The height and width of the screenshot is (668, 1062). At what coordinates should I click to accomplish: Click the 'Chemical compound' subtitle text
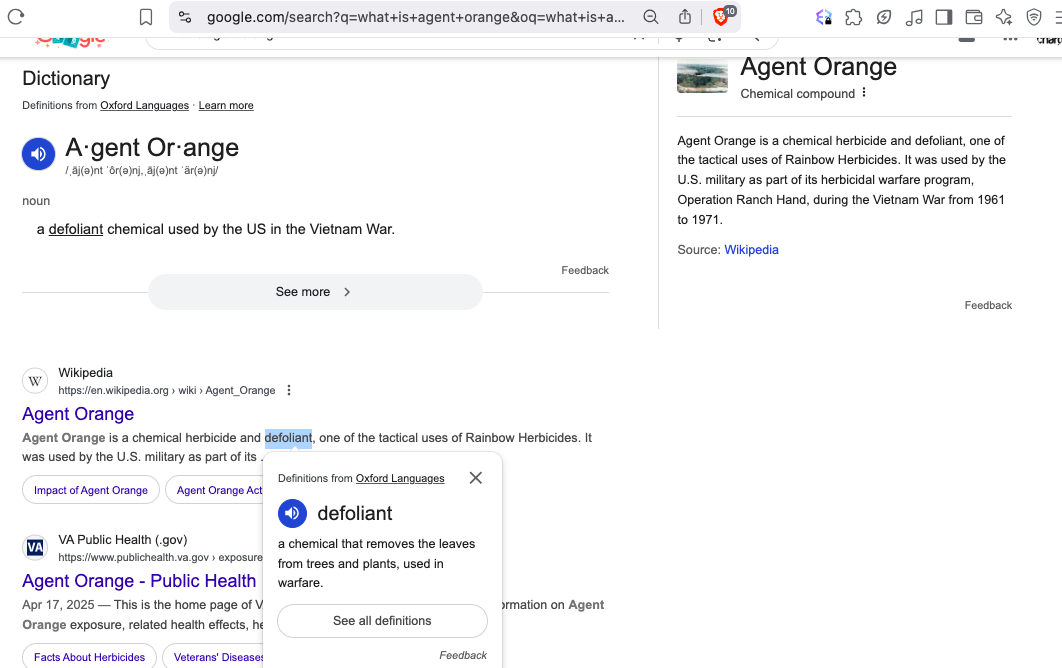click(x=798, y=93)
